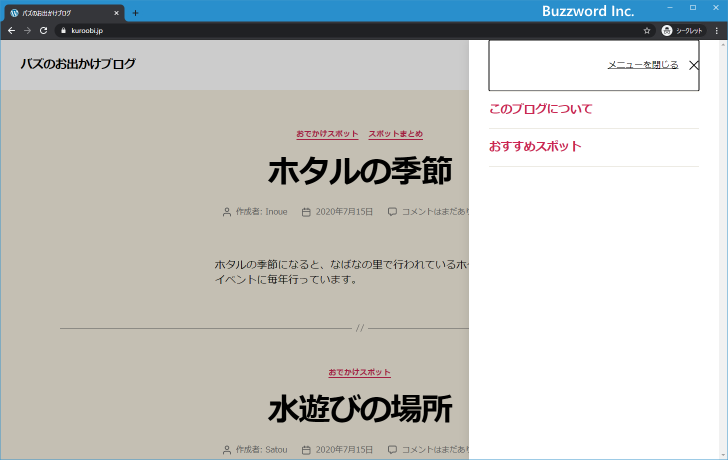Viewport: 728px width, 460px height.
Task: Click the WordPress favicon on the tab
Action: coord(14,13)
